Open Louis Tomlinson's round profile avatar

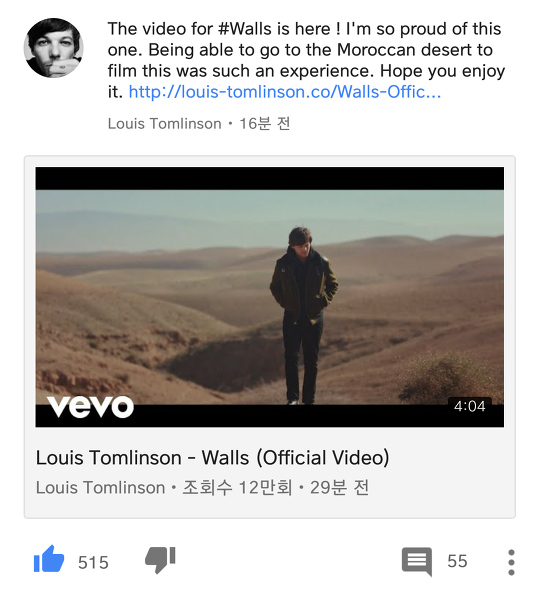(53, 48)
